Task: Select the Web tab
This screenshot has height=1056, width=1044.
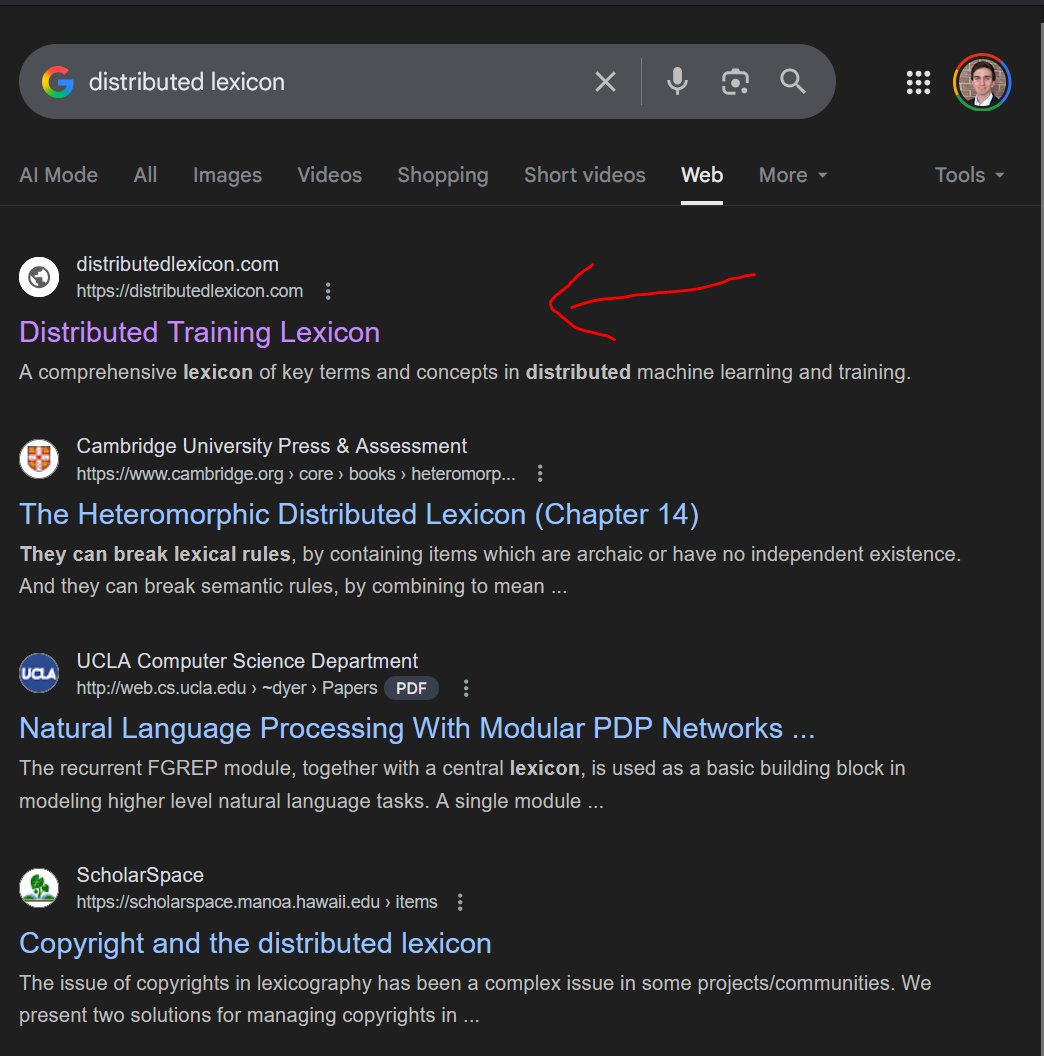Action: tap(702, 175)
